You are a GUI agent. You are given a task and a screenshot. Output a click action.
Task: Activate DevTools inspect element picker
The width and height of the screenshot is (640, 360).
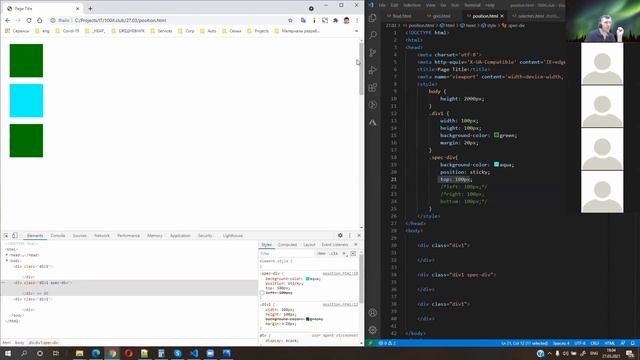tap(6, 236)
